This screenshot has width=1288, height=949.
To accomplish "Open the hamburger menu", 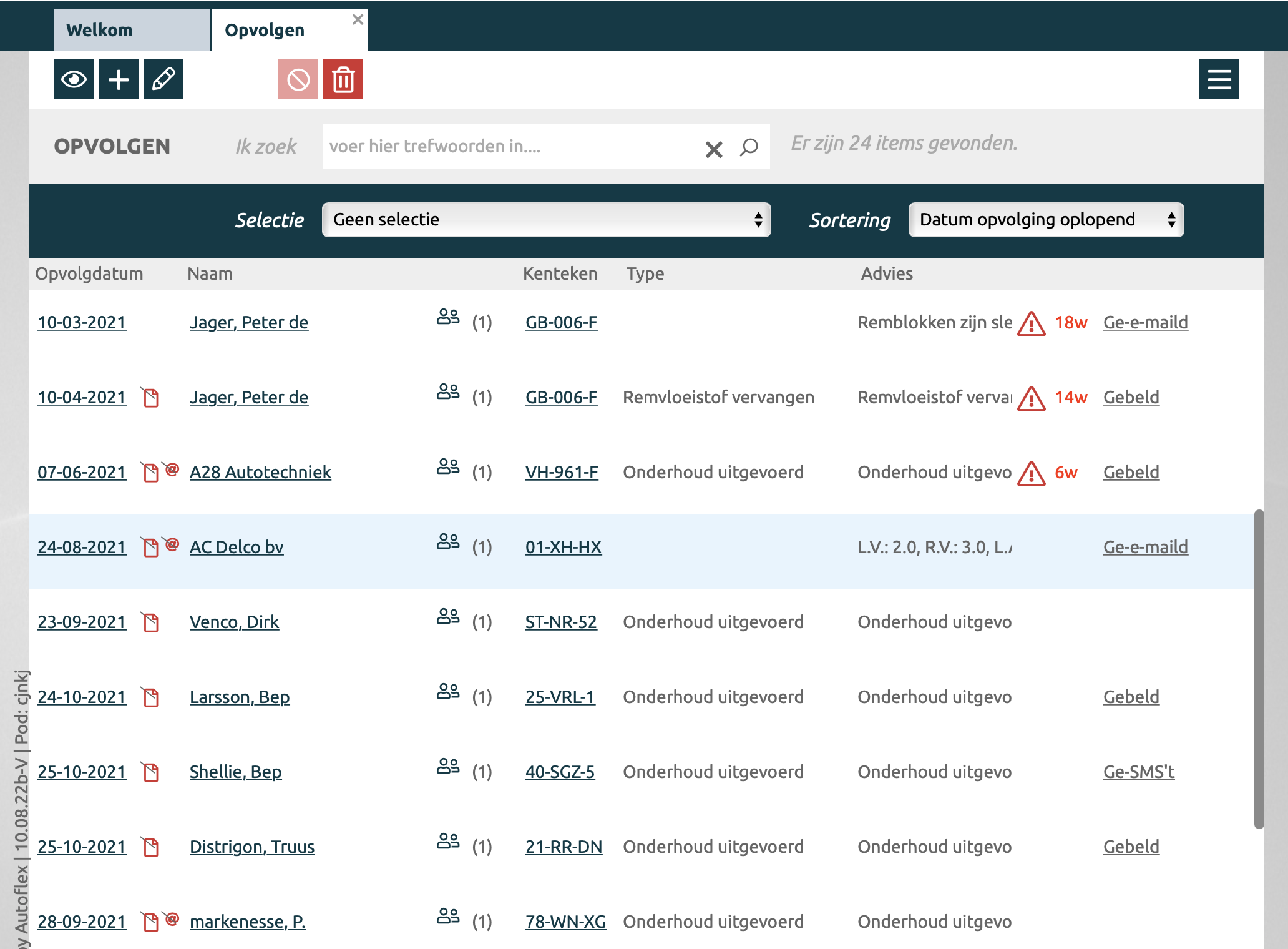I will [x=1219, y=79].
